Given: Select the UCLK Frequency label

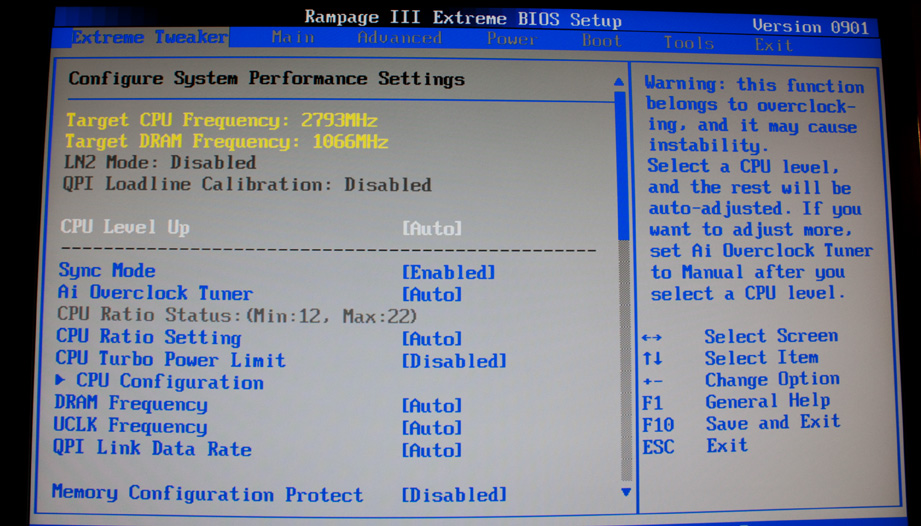Looking at the screenshot, I should tap(130, 426).
